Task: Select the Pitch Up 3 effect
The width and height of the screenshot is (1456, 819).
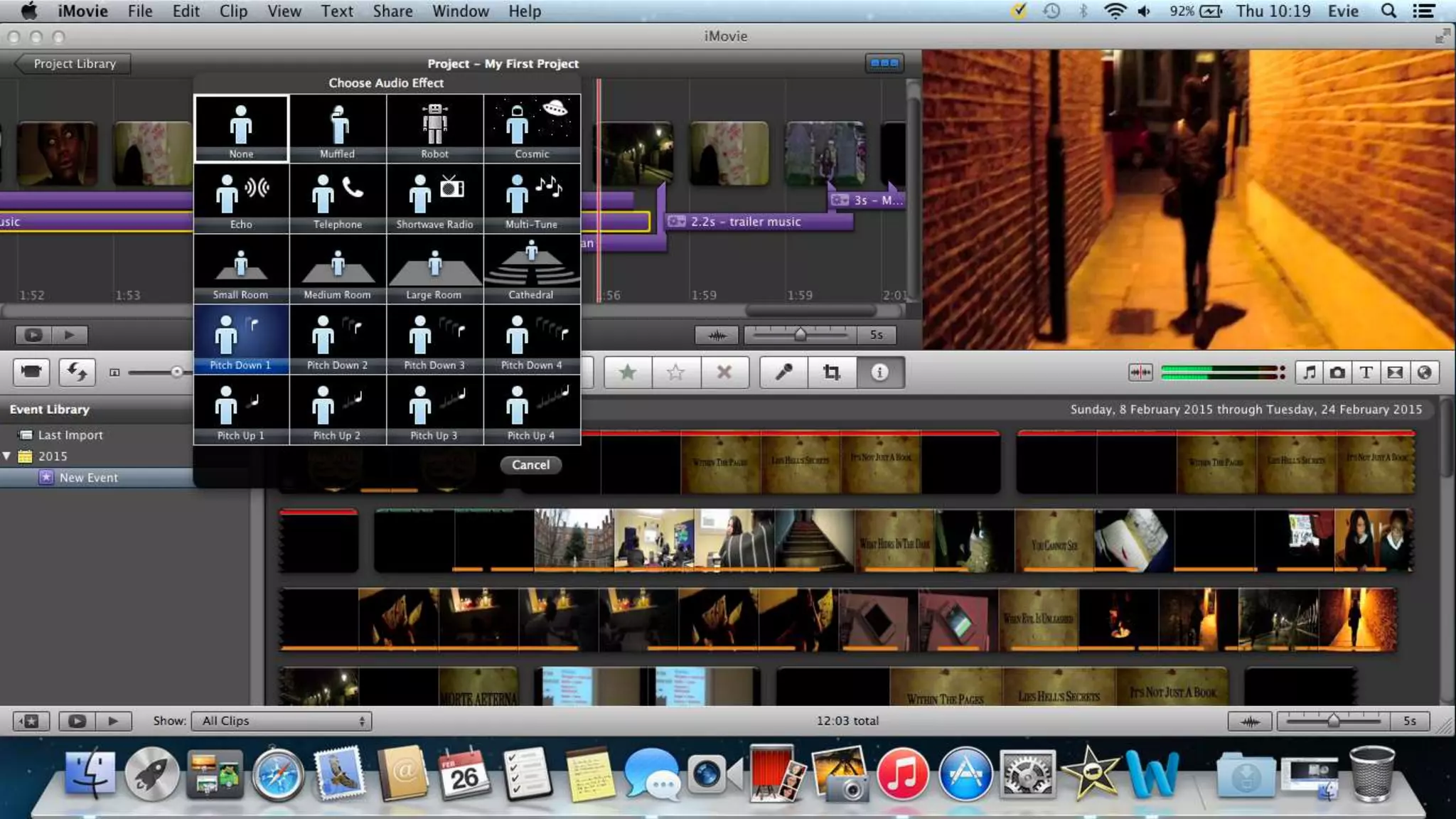Action: tap(434, 410)
